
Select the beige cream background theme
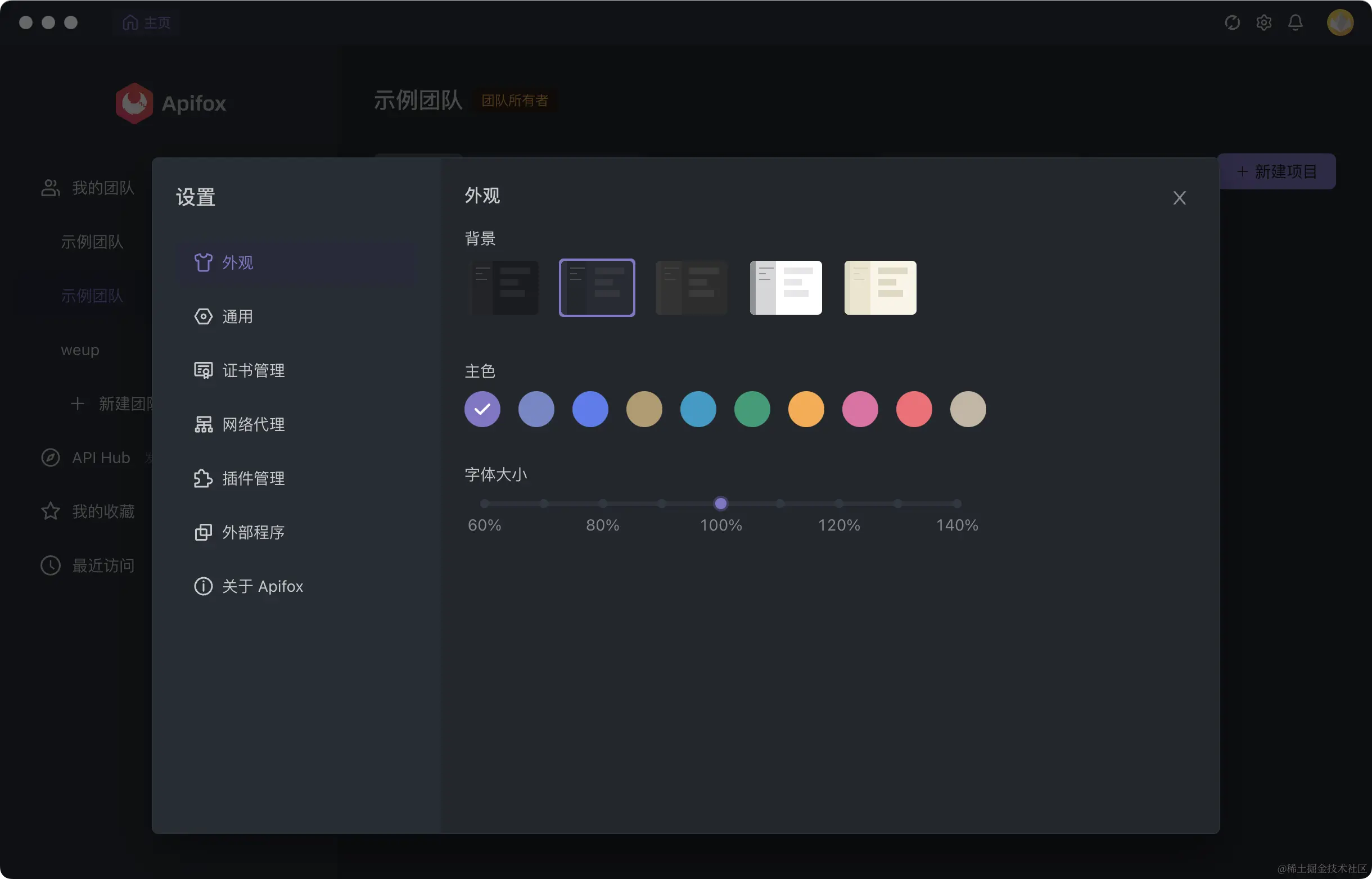tap(880, 287)
